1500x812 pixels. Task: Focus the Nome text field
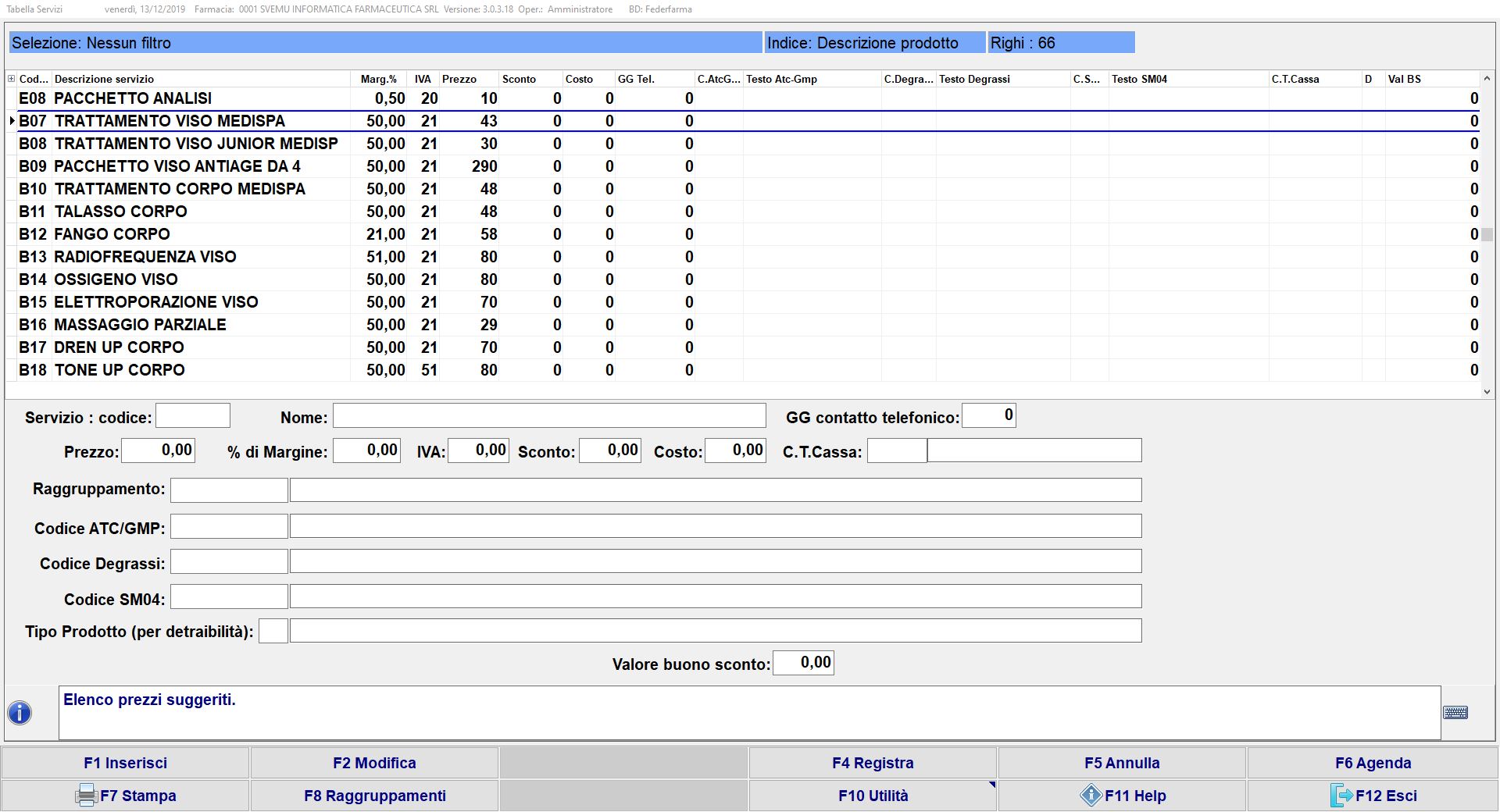pyautogui.click(x=548, y=416)
